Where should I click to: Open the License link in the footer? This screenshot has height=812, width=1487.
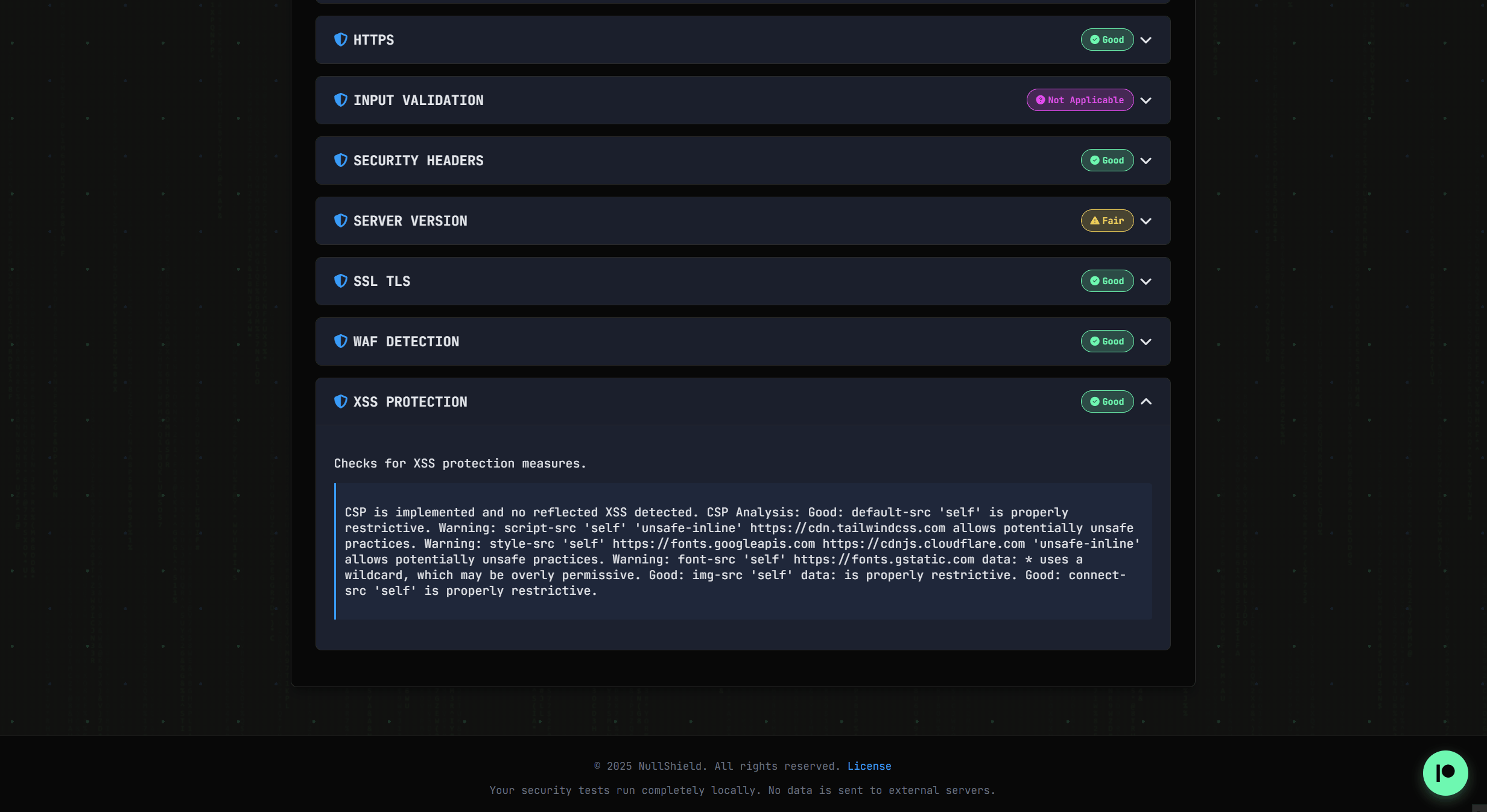pos(869,766)
